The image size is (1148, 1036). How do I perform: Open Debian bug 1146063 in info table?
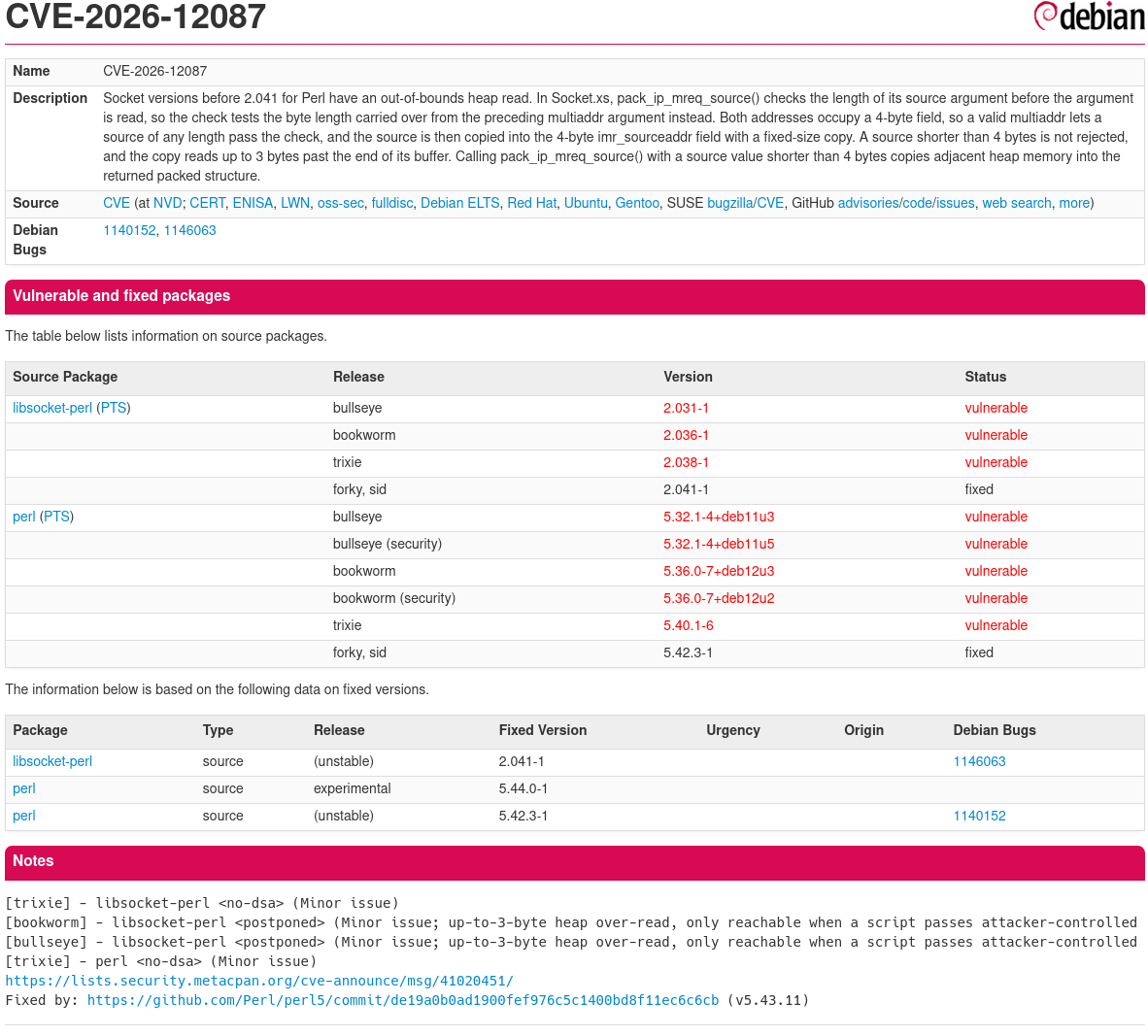189,230
